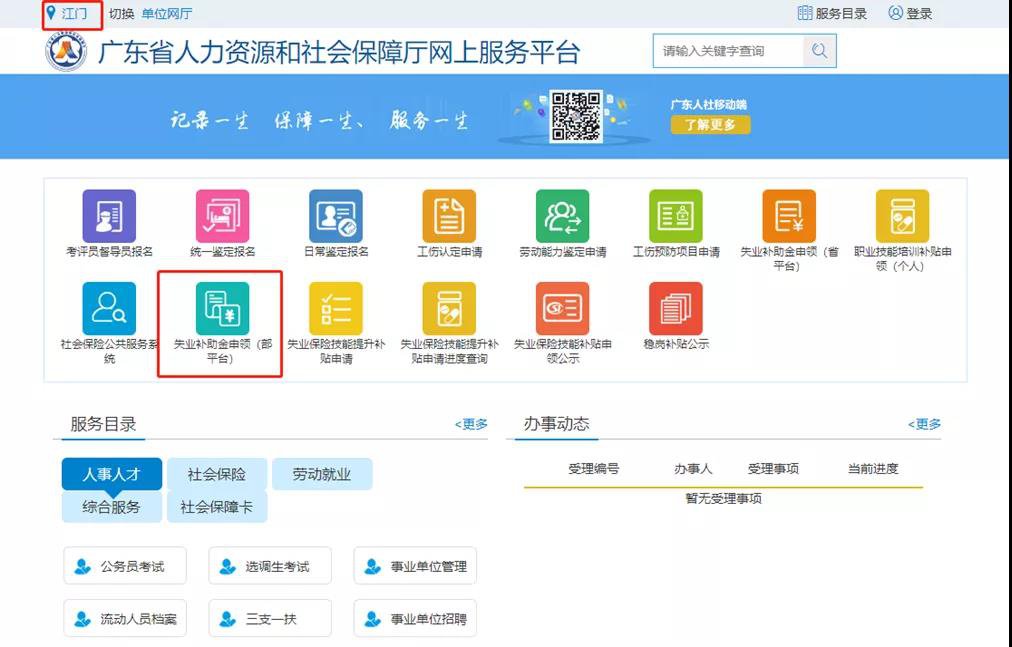Viewport: 1012px width, 647px height.
Task: Open 考评员督导员报名 service icon
Action: (108, 215)
